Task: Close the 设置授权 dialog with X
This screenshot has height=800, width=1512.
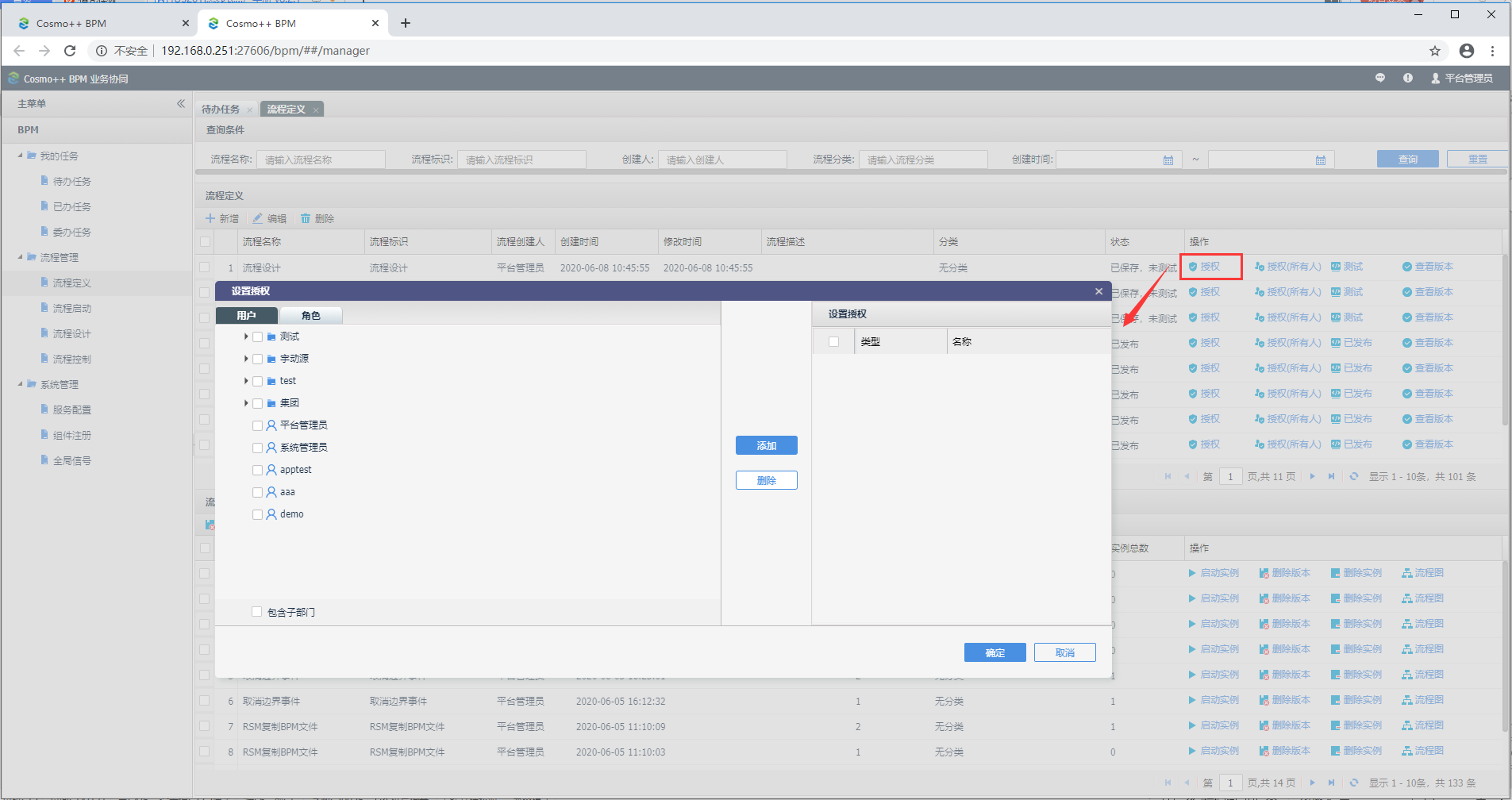Action: (x=1099, y=291)
